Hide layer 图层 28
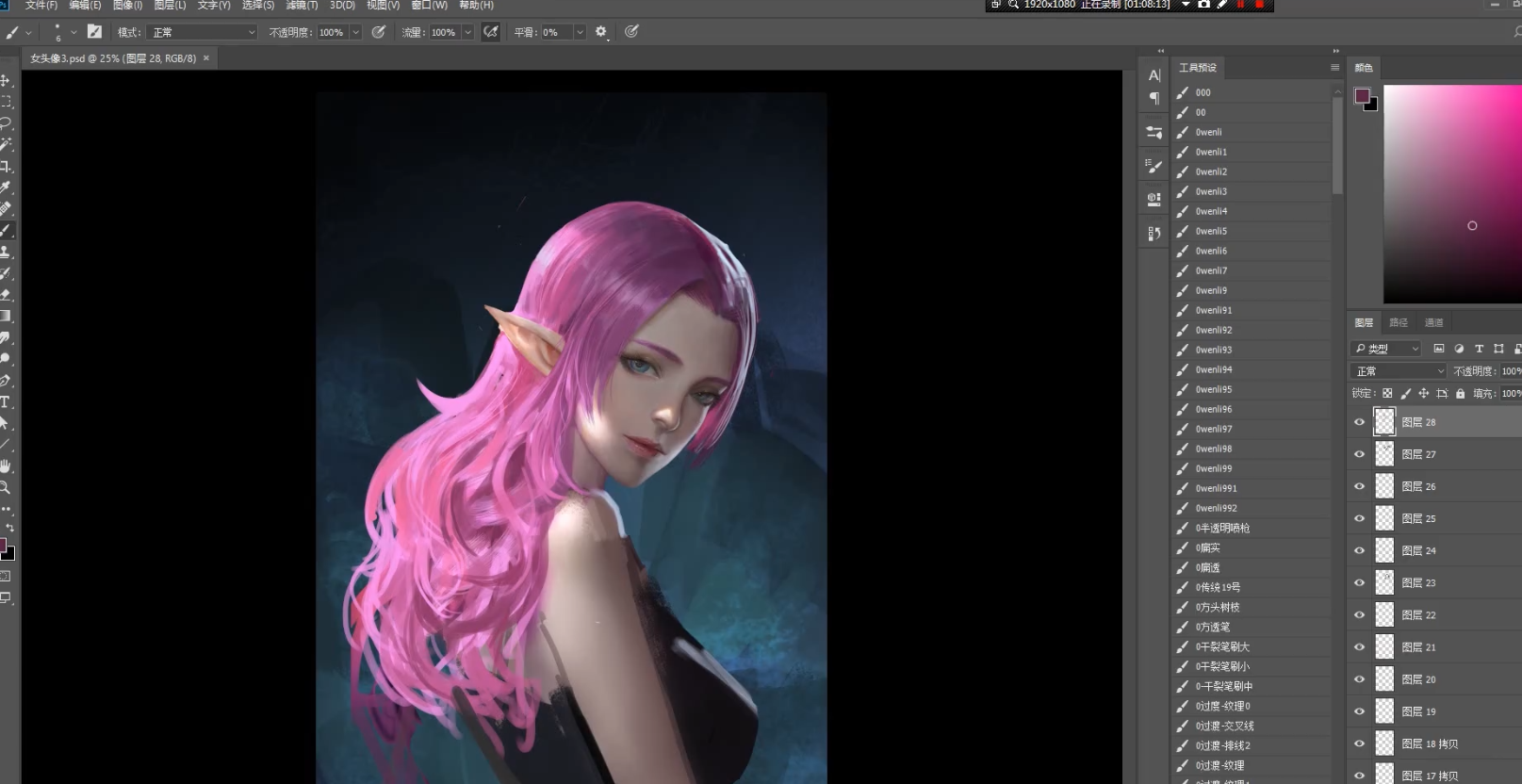Image resolution: width=1522 pixels, height=784 pixels. 1359,422
